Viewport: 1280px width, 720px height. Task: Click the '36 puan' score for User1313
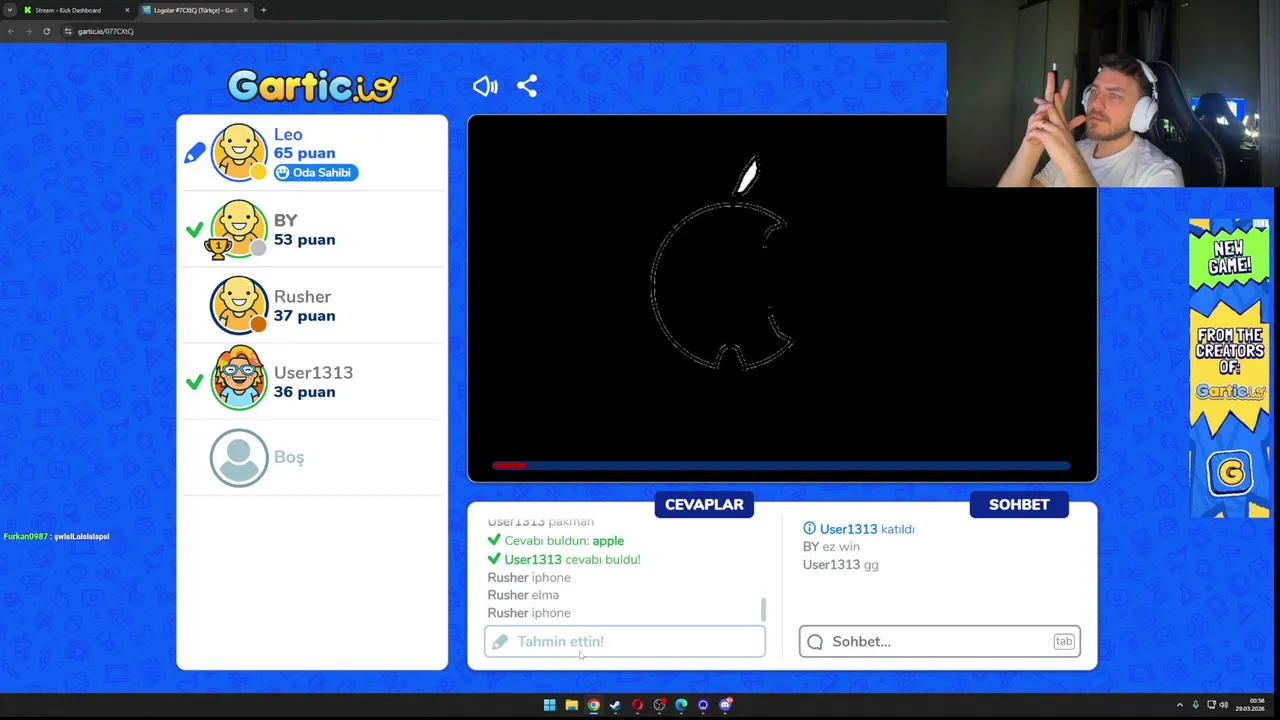(304, 392)
